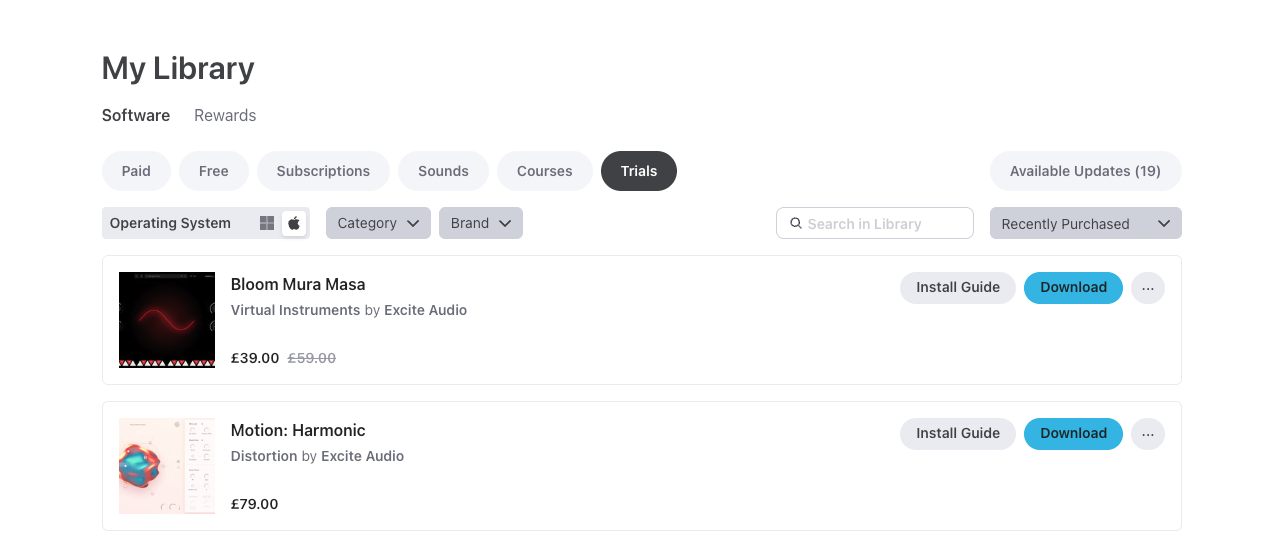Select the Software tab

pyautogui.click(x=136, y=115)
